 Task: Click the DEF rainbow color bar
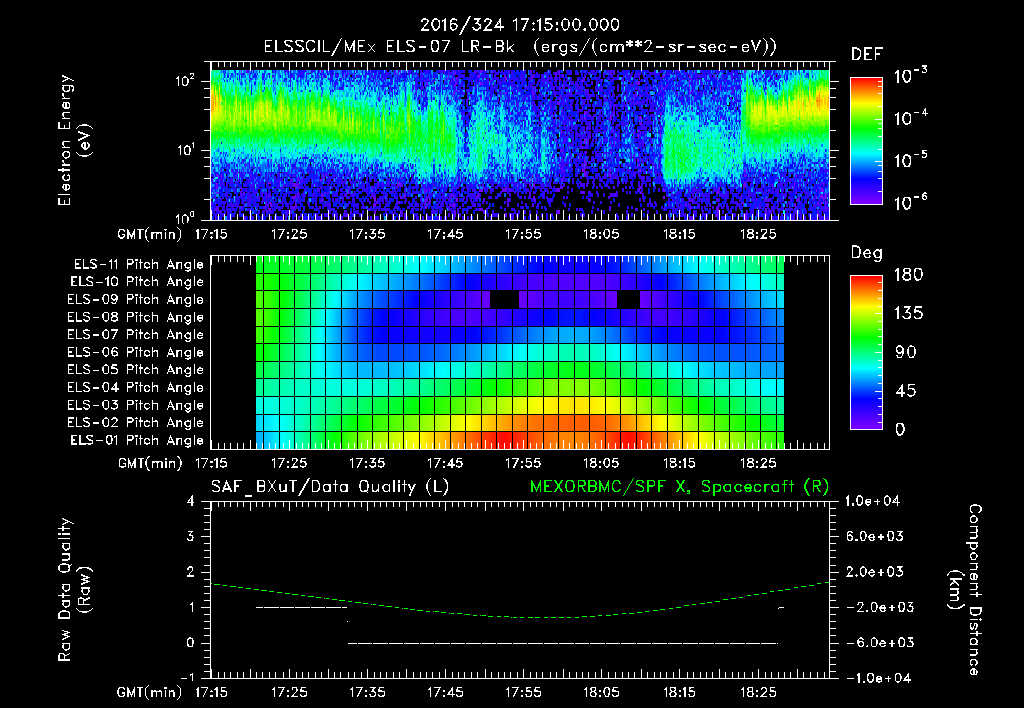(866, 140)
